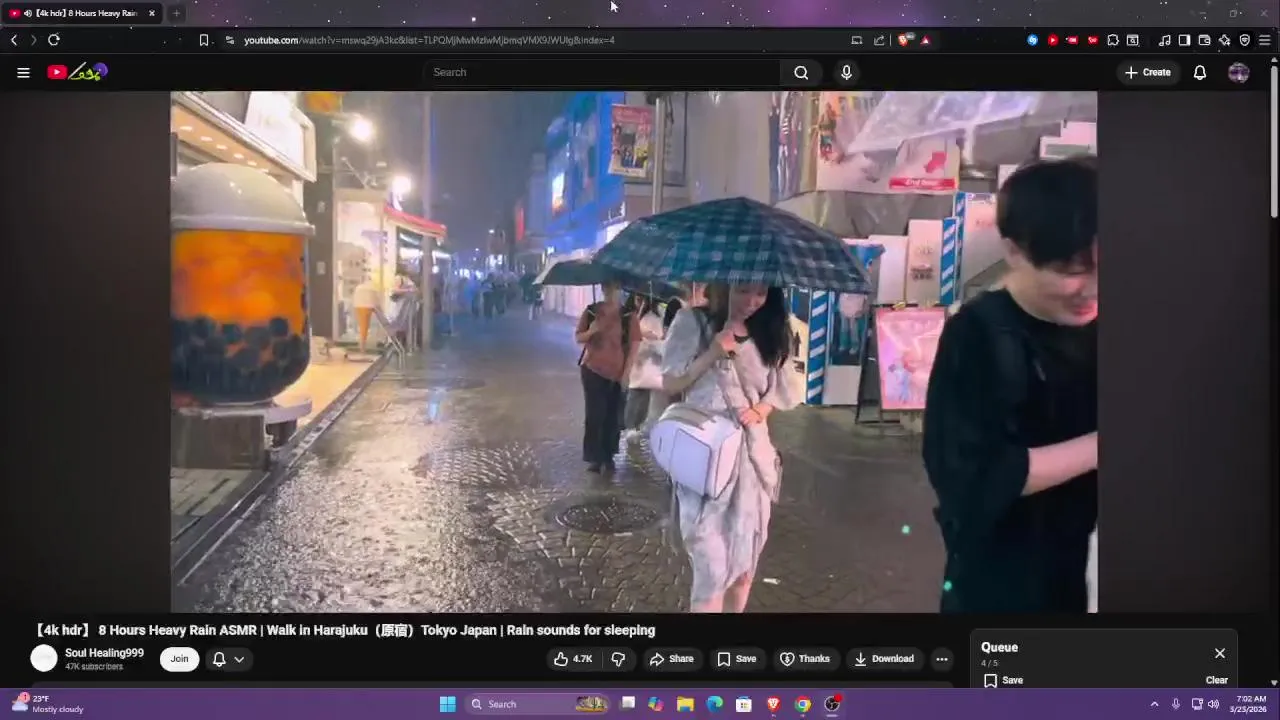This screenshot has width=1280, height=720.
Task: Open File Explorer from the taskbar
Action: coord(685,704)
